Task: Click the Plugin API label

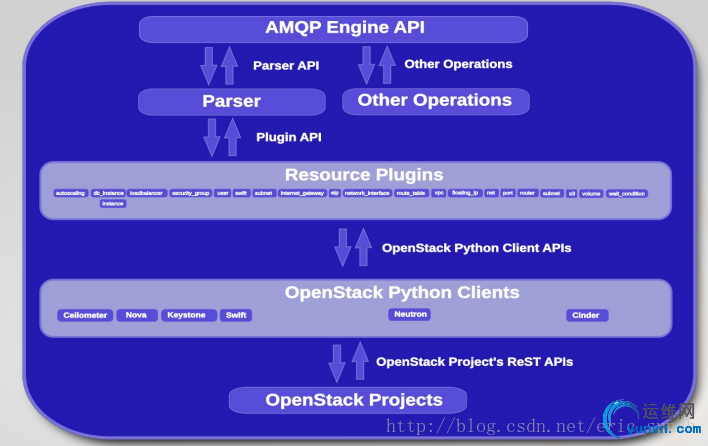Action: [289, 137]
